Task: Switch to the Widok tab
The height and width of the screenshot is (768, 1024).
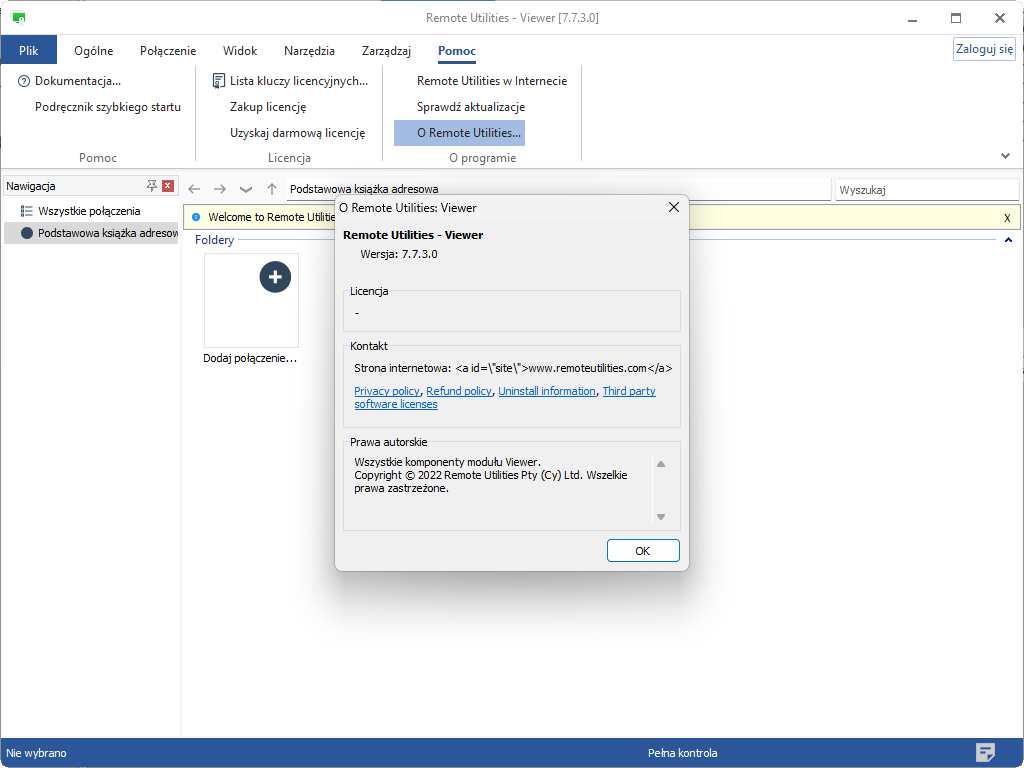Action: 240,50
